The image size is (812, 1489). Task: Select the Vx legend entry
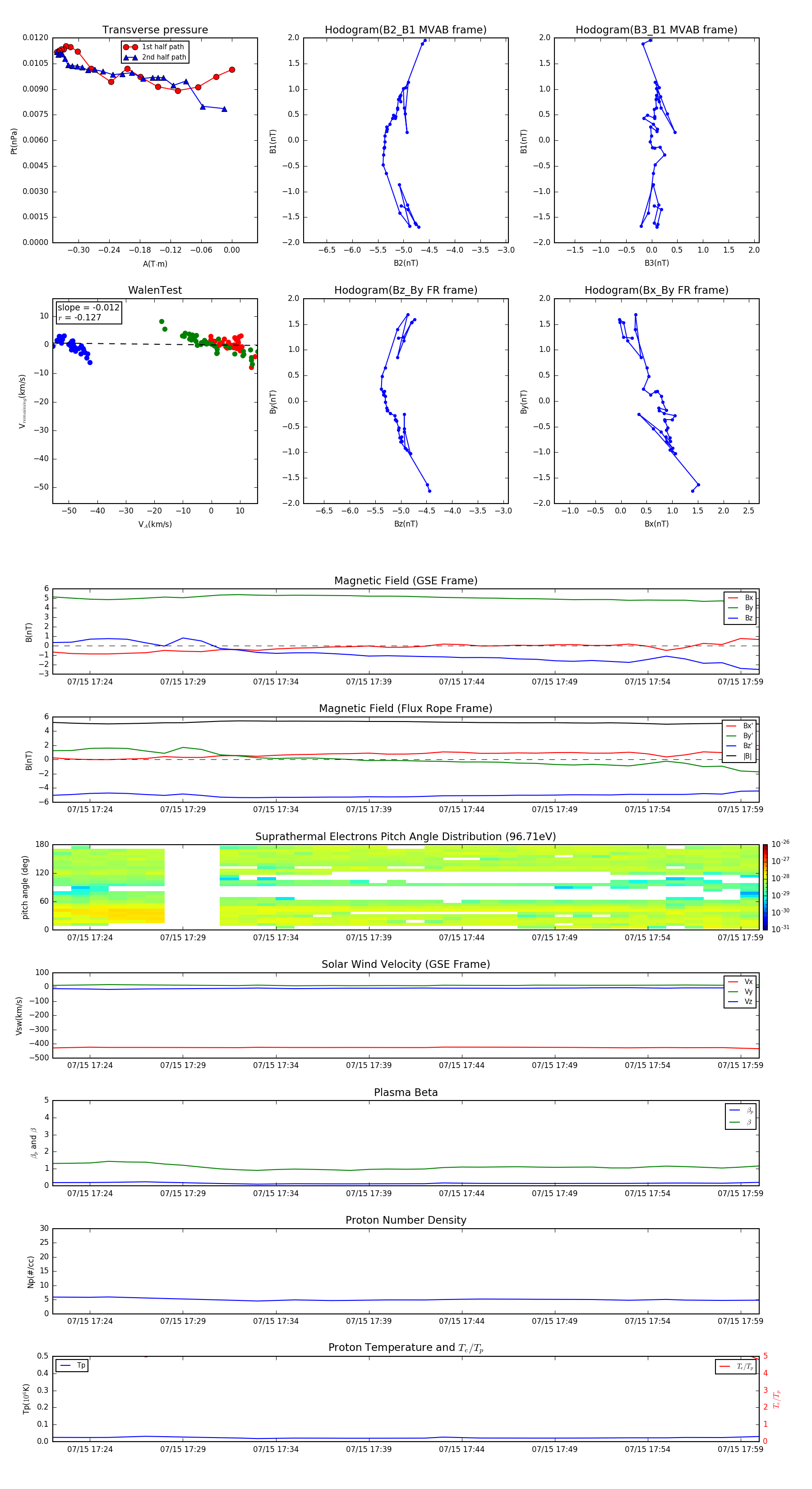[740, 981]
